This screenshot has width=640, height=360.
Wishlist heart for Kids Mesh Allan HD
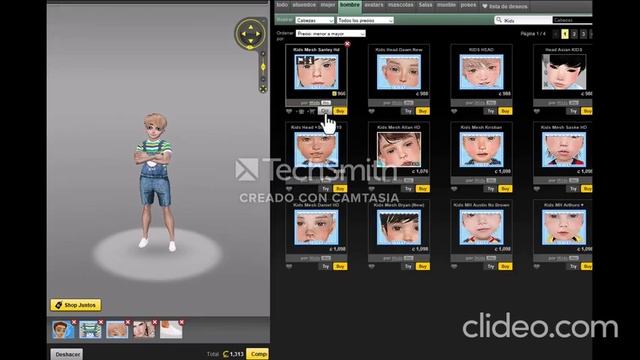(x=371, y=189)
